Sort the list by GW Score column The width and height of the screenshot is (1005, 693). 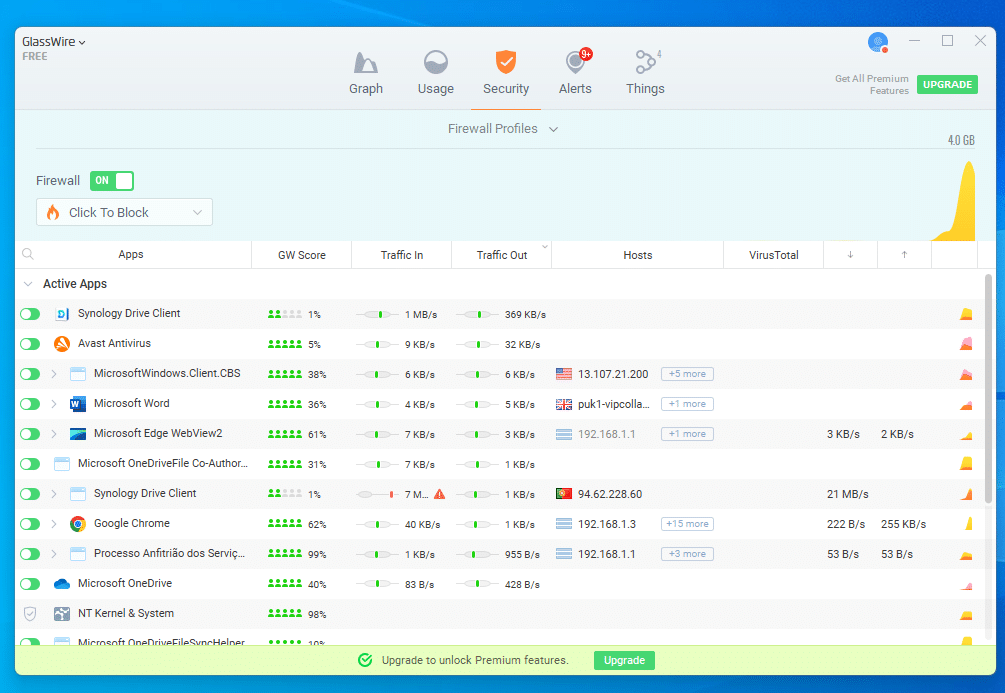click(x=301, y=255)
